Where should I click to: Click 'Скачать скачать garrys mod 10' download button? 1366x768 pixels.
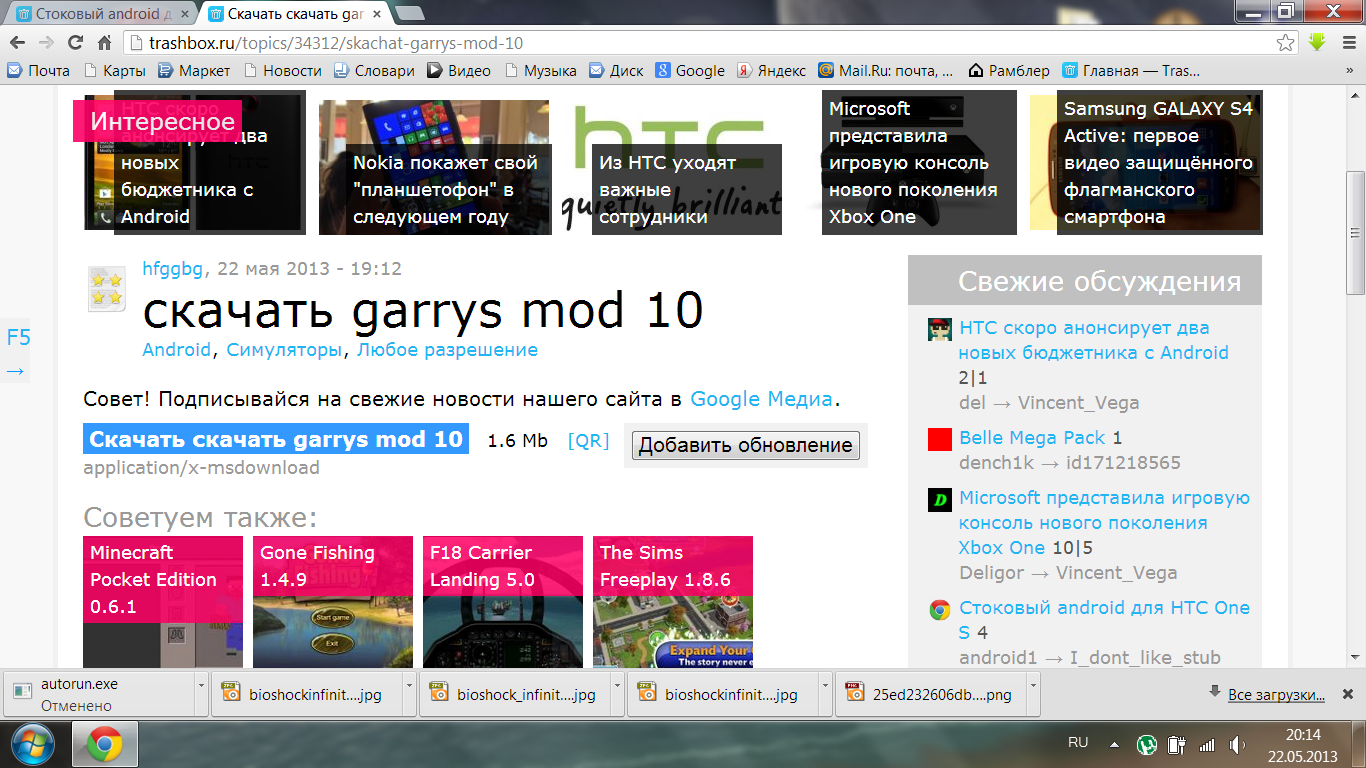[x=276, y=439]
